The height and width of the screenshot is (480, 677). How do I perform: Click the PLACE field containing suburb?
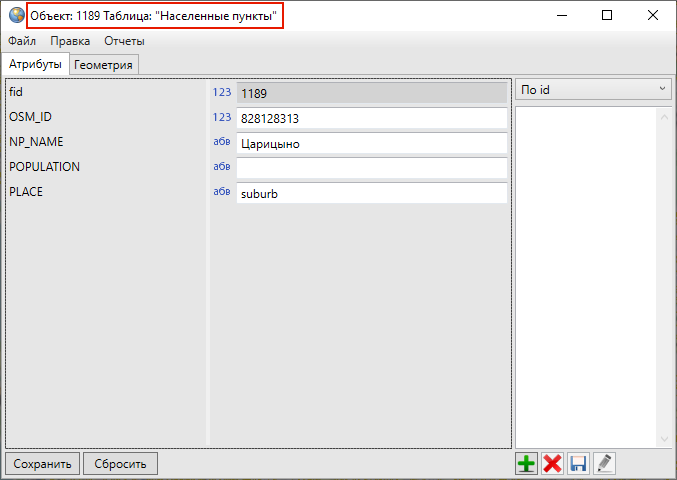point(371,193)
